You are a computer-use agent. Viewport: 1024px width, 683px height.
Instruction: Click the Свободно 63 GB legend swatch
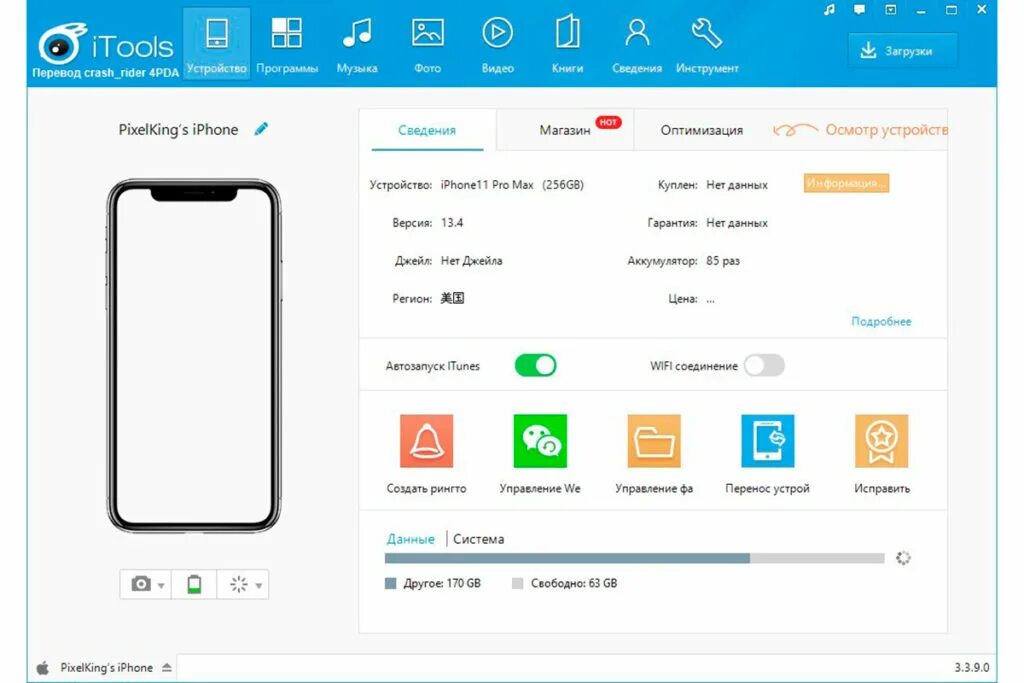click(517, 583)
